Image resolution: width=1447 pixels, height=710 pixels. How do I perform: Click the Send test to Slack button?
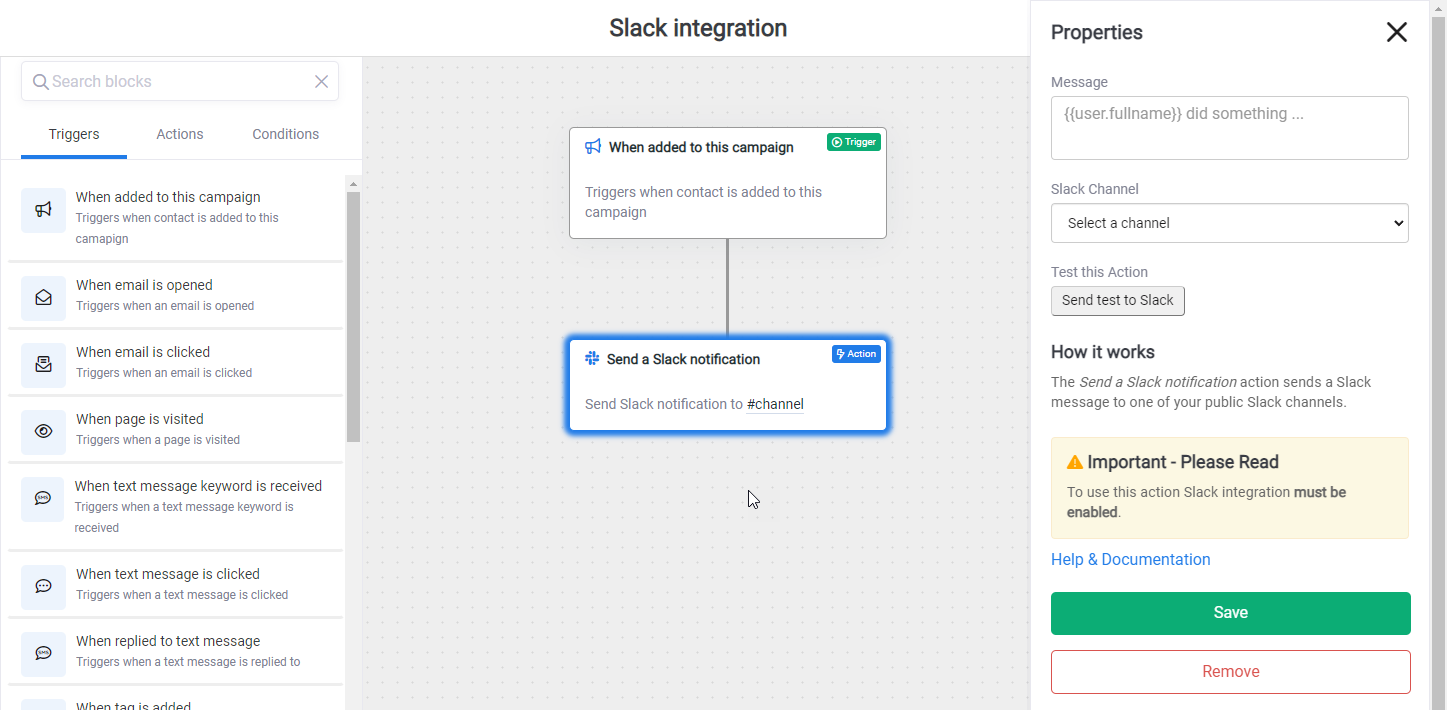tap(1117, 301)
